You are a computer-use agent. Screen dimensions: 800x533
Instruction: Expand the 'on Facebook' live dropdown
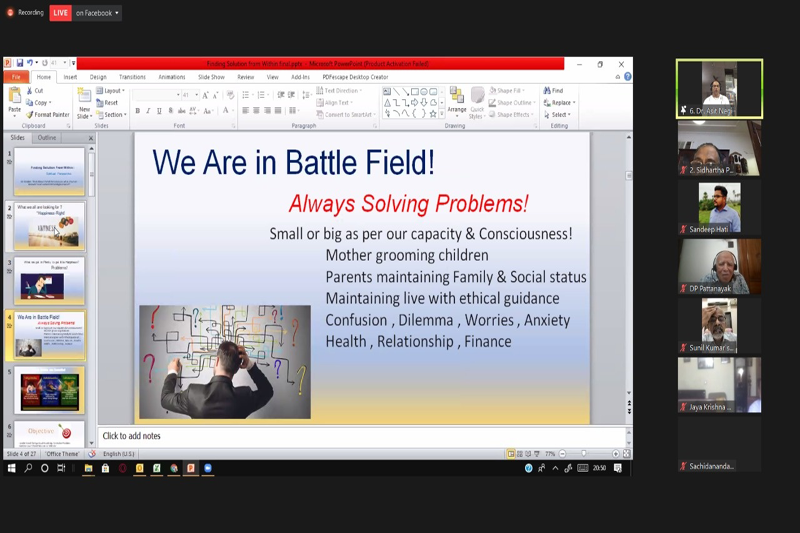[97, 13]
